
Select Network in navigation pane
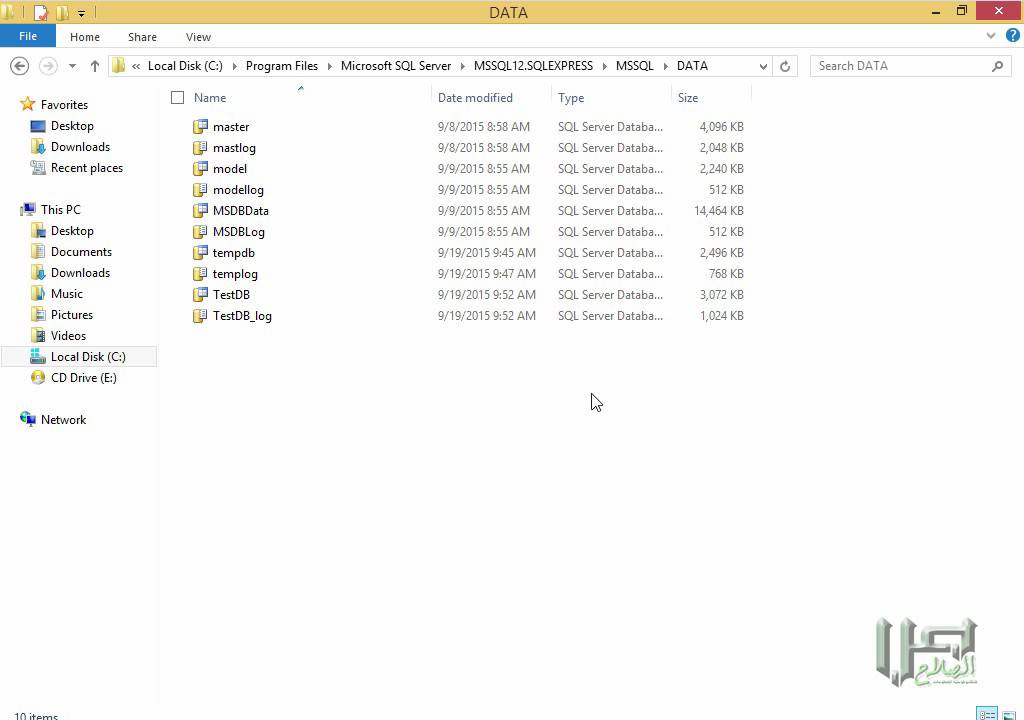click(x=63, y=419)
